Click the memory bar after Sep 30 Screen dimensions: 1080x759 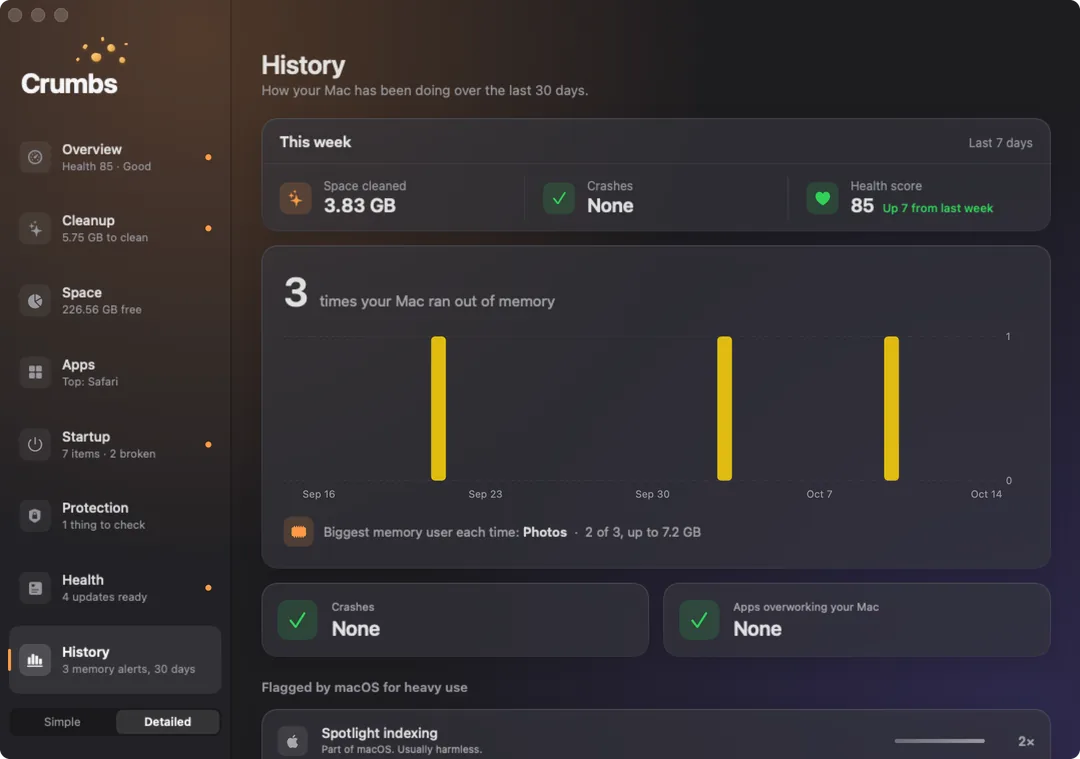724,408
